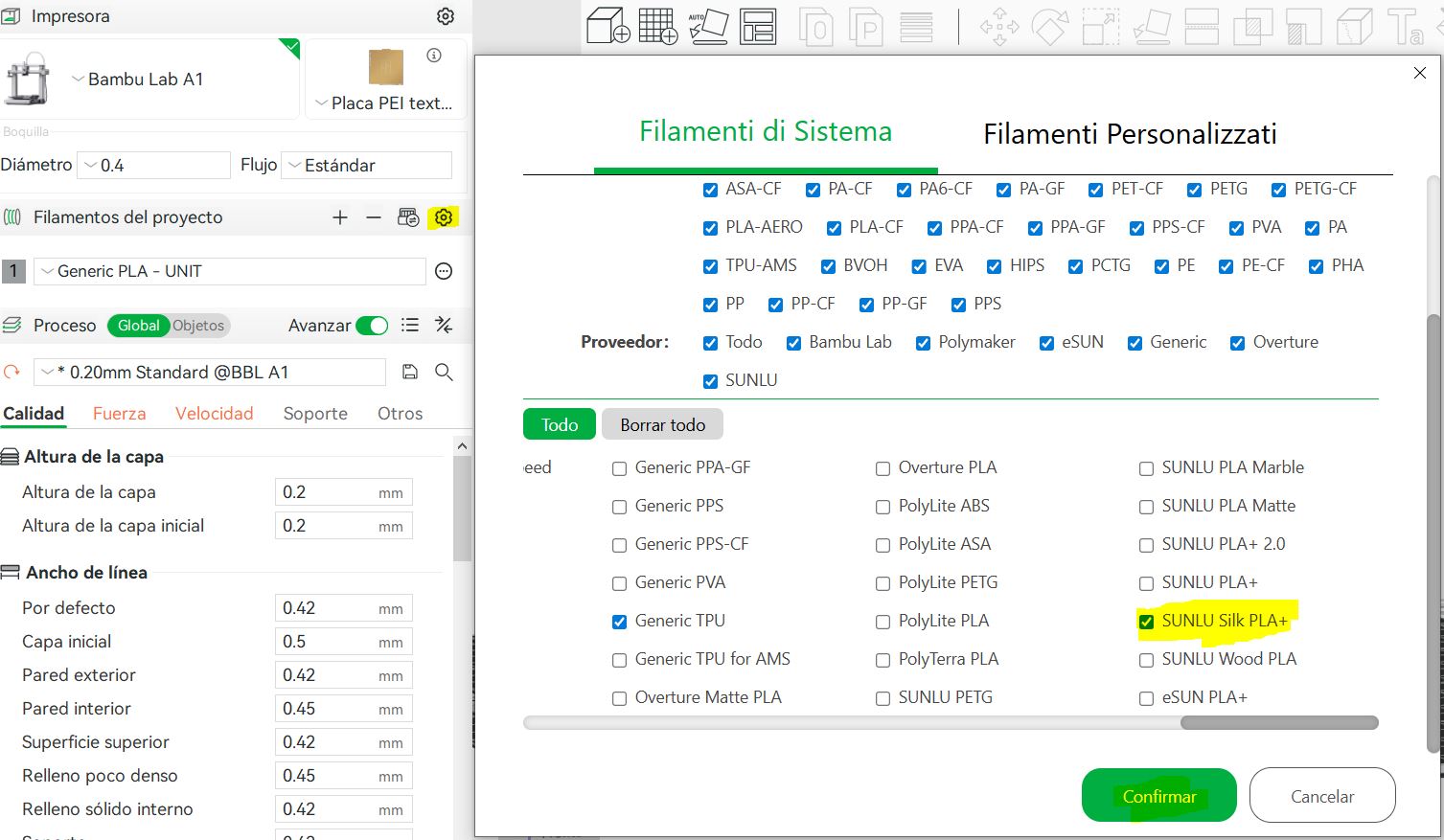Open filament settings highlighted gear icon
1444x840 pixels.
(x=443, y=217)
